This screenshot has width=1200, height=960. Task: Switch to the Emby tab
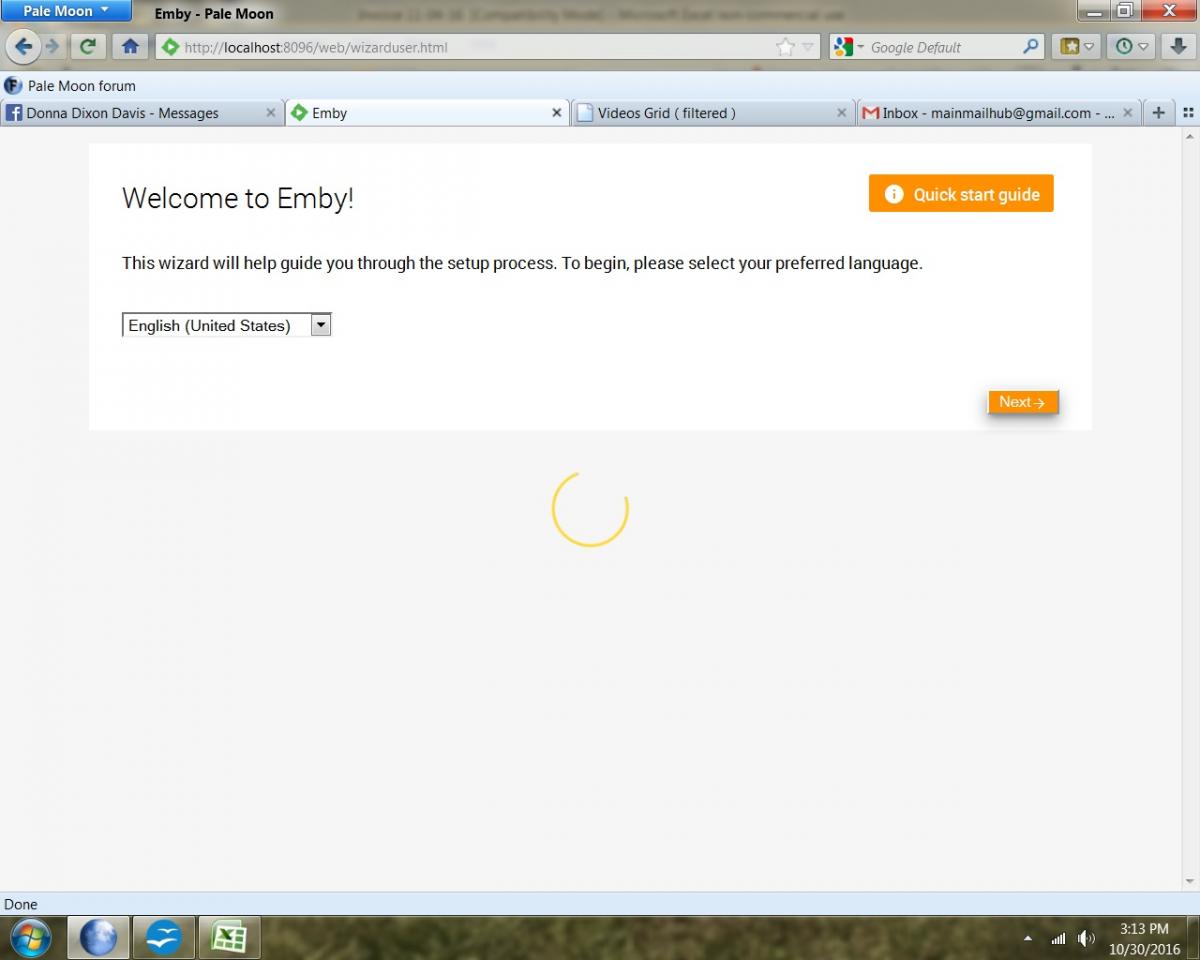426,113
